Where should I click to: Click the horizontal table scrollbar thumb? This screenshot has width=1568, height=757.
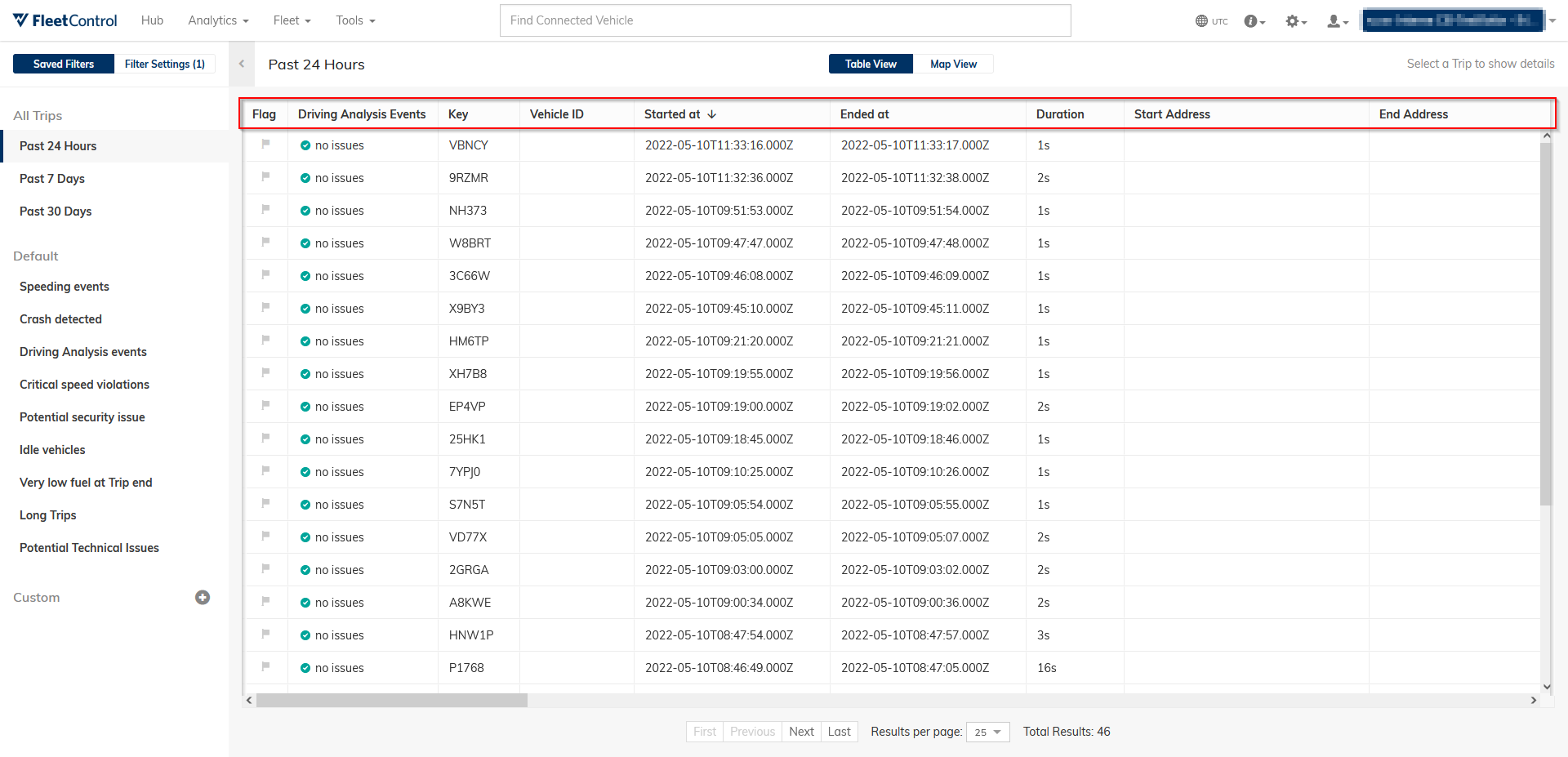(x=392, y=701)
